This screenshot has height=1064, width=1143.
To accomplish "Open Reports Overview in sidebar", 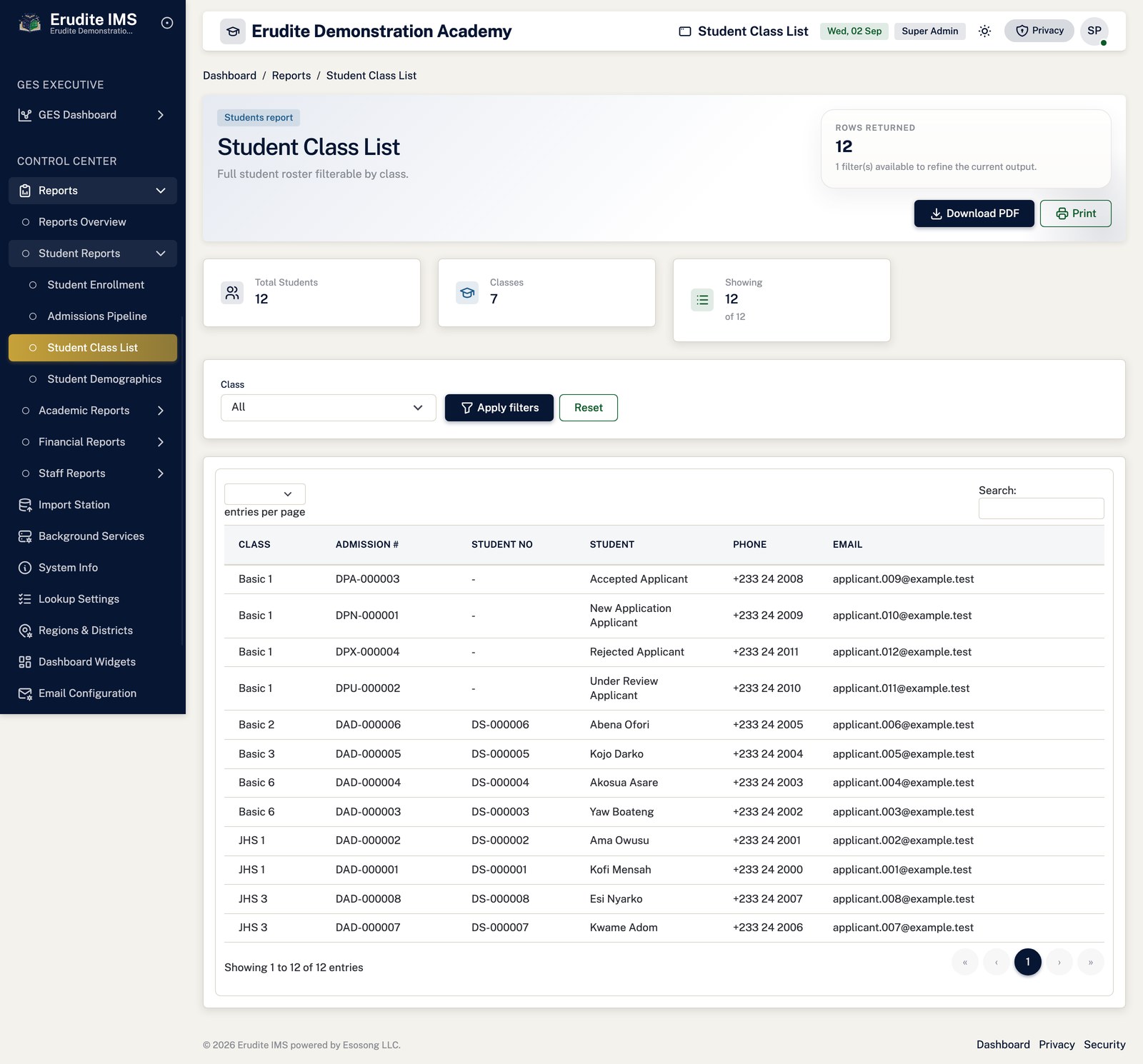I will click(93, 222).
